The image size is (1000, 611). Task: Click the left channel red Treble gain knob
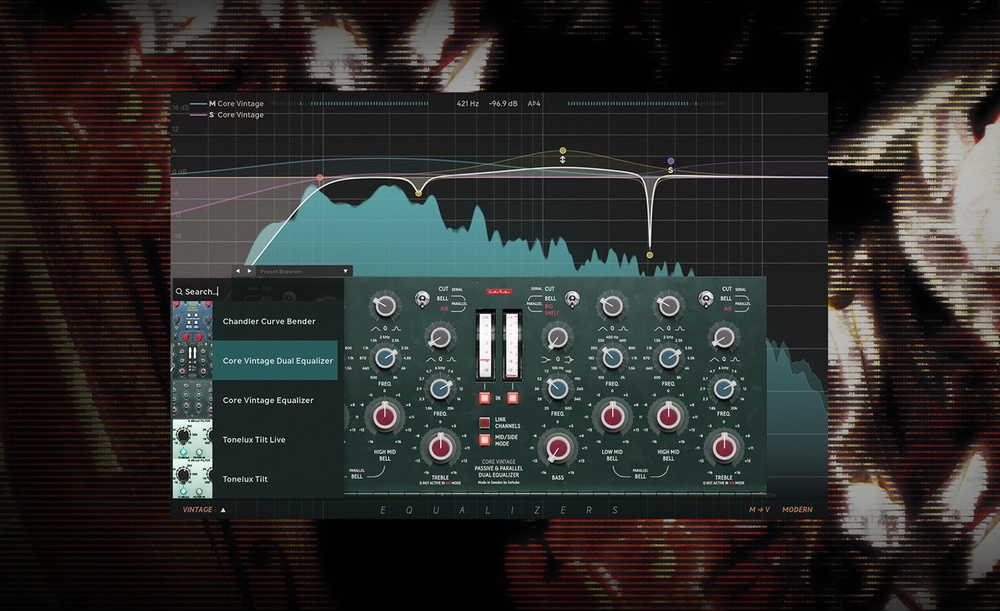pyautogui.click(x=440, y=448)
